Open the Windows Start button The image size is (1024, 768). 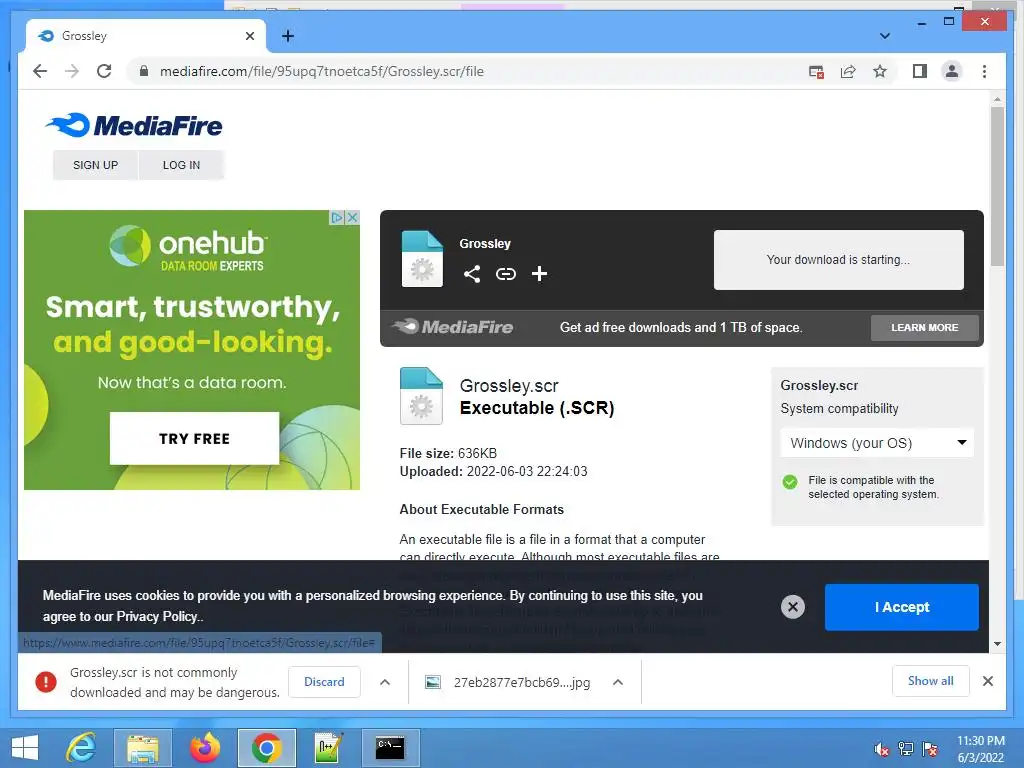click(25, 748)
